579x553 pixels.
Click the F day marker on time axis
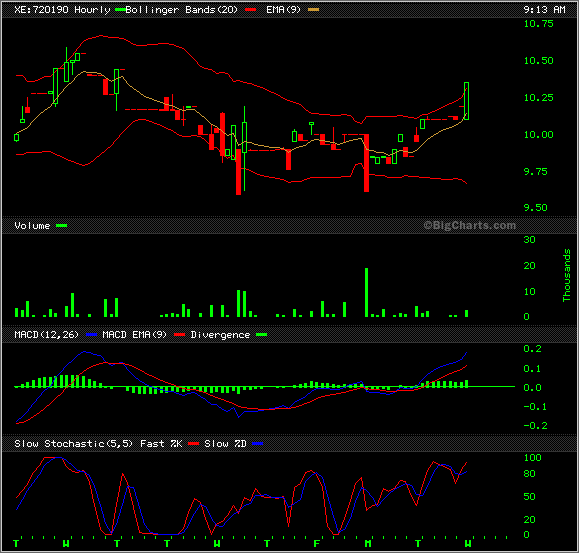(x=316, y=543)
